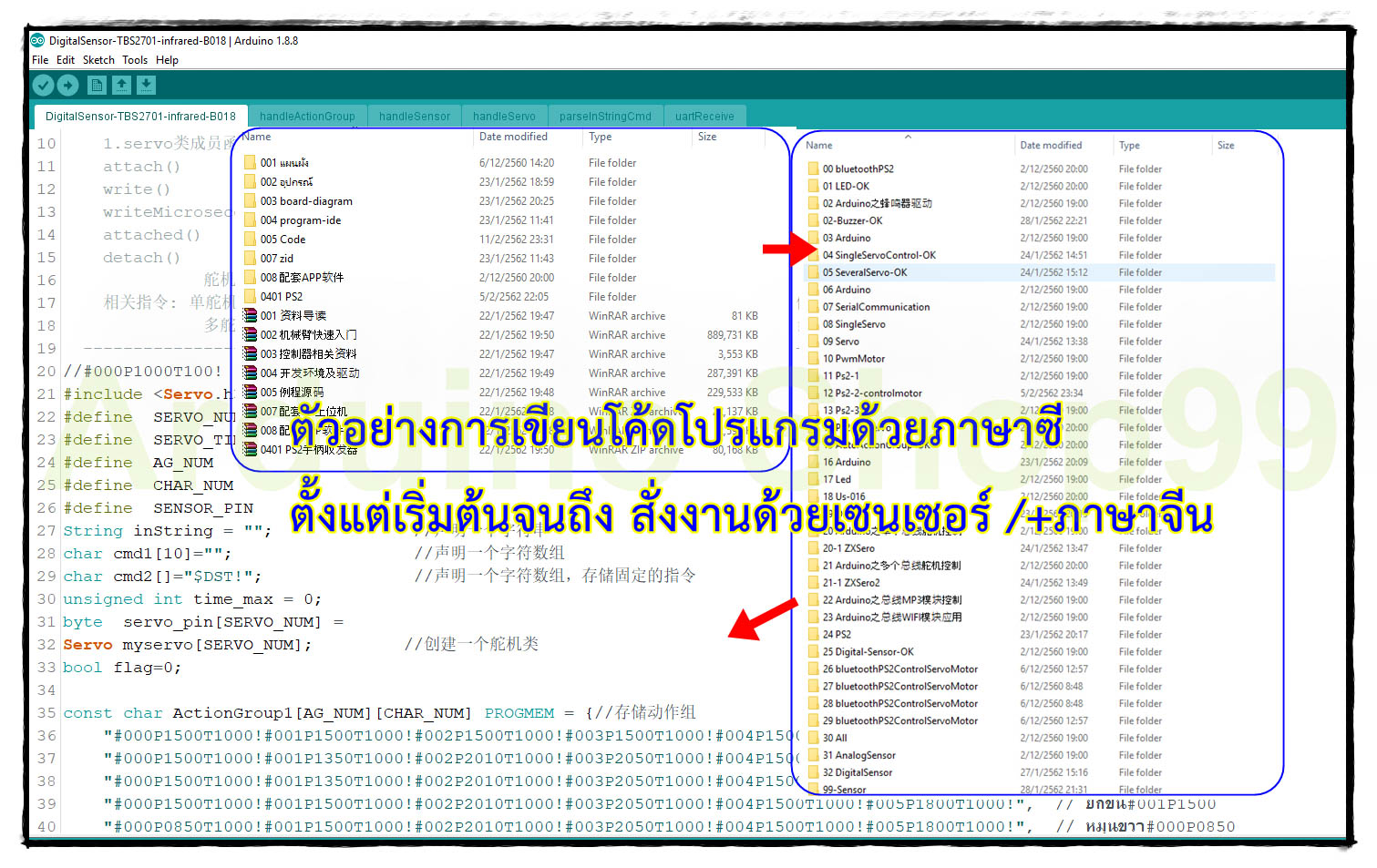Select the parseInStringCmd tab

coord(605,117)
